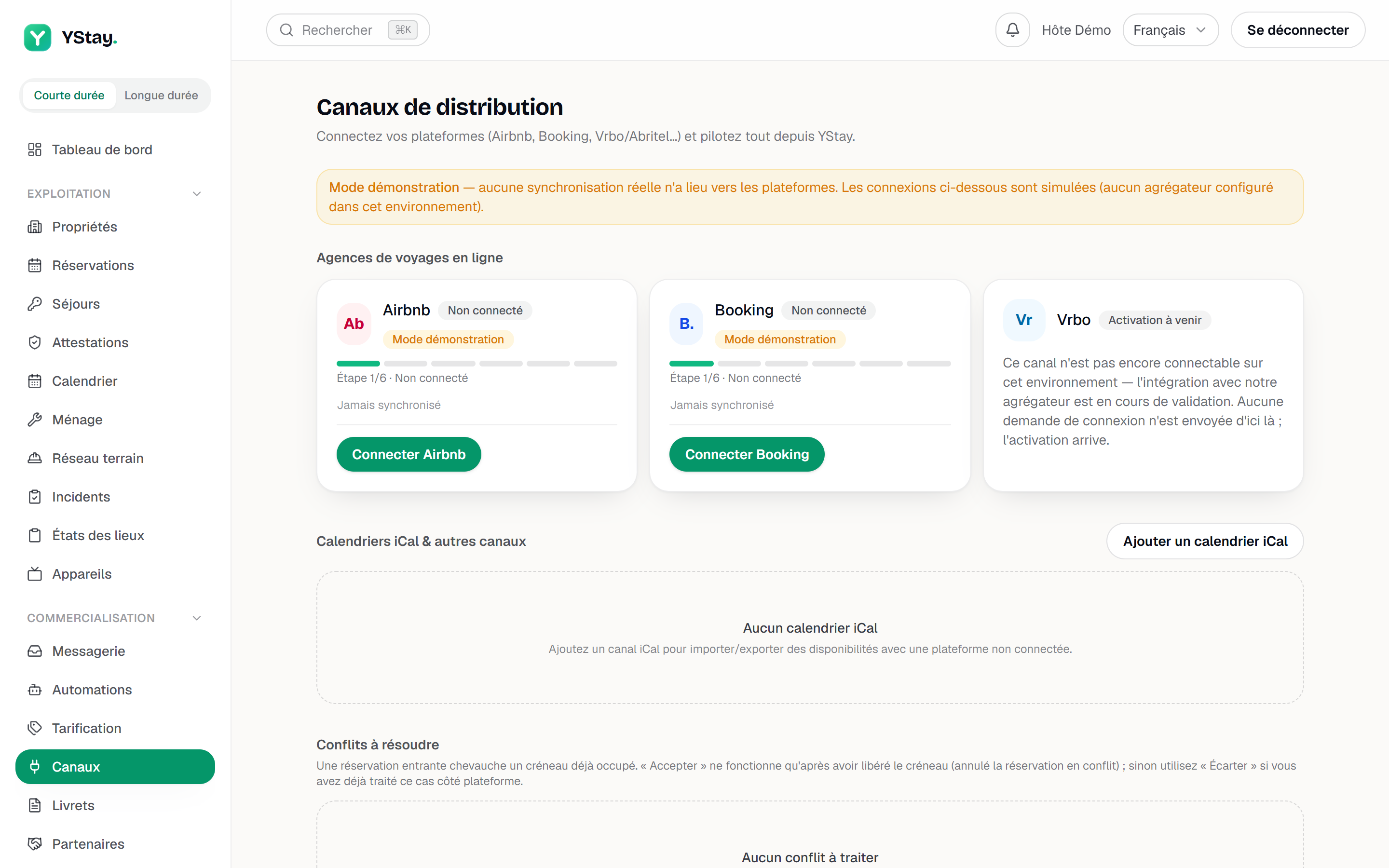This screenshot has width=1389, height=868.
Task: Focus the Rechercher search field
Action: (x=348, y=30)
